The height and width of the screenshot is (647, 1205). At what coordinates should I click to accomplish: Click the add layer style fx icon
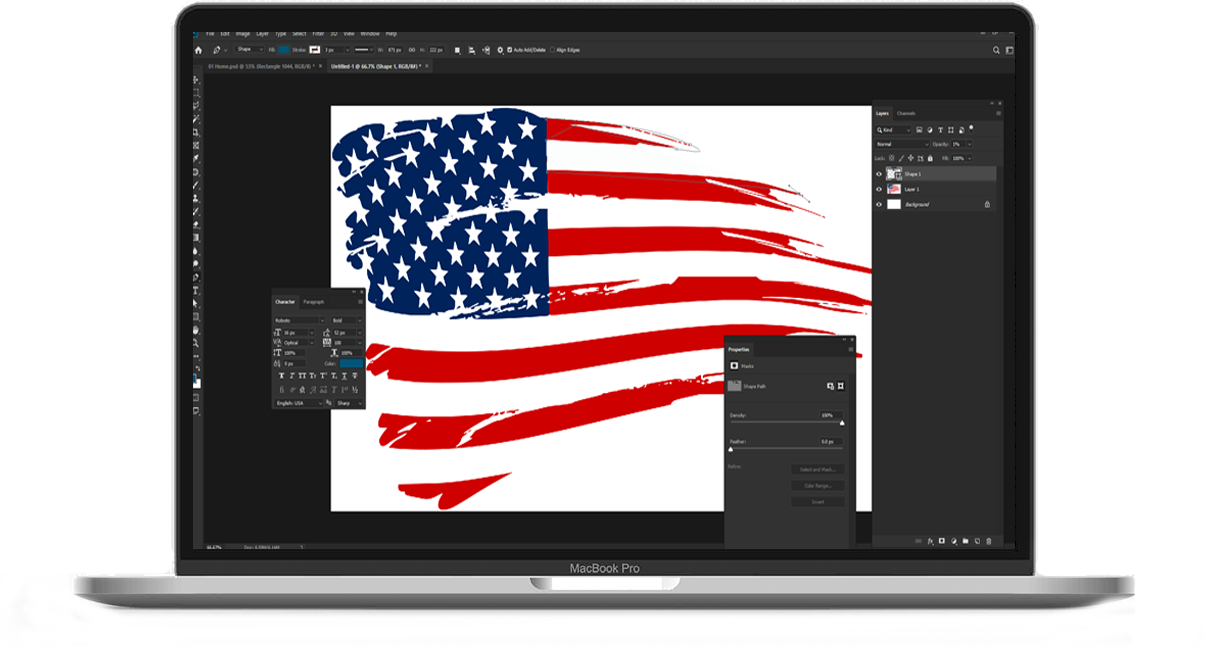coord(930,541)
